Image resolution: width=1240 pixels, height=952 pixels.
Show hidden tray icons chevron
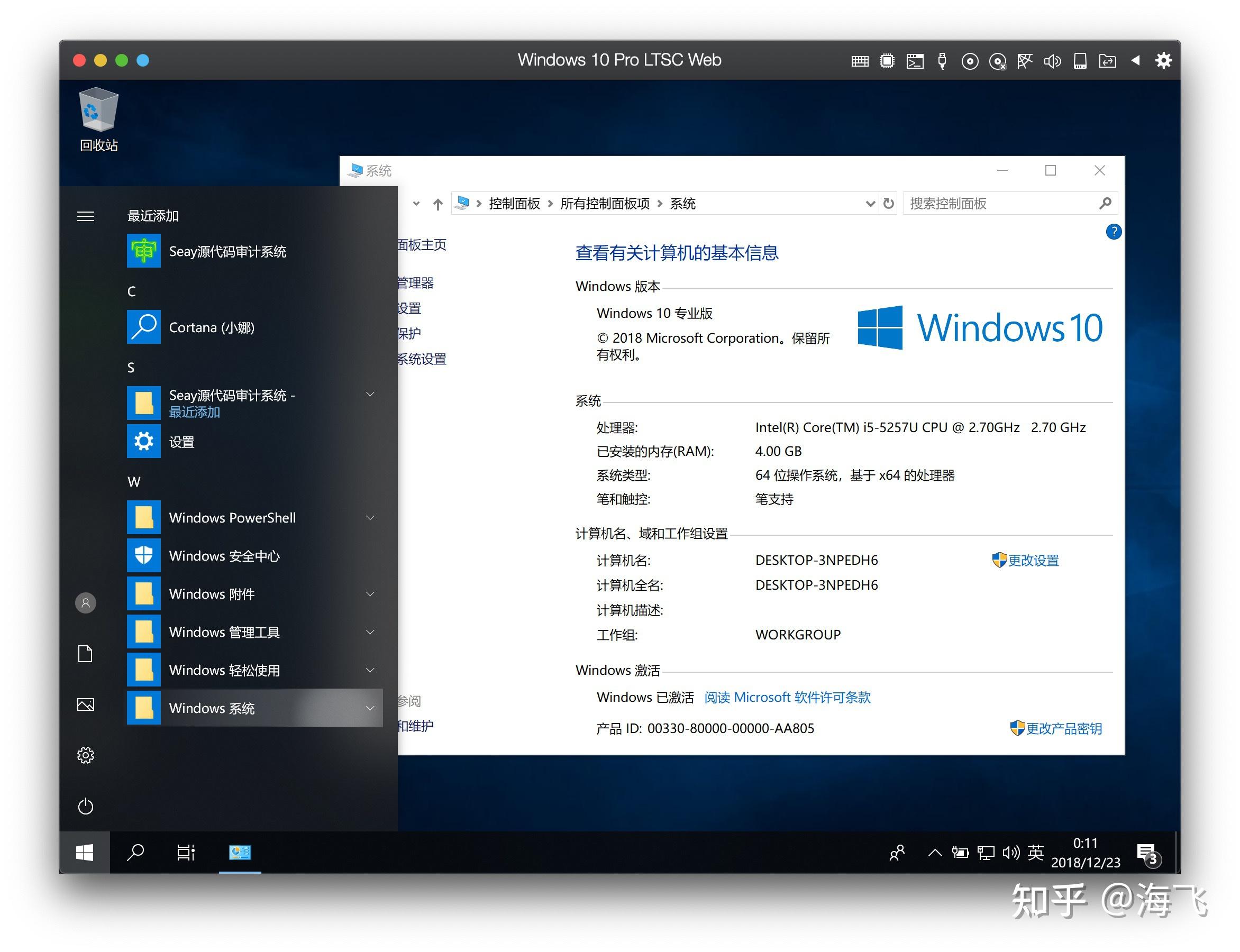(935, 852)
